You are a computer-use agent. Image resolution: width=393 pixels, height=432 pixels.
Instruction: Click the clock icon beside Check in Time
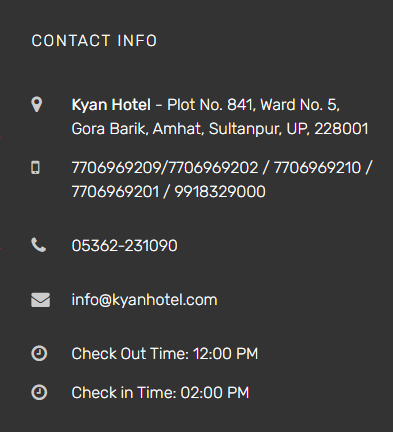pyautogui.click(x=39, y=392)
